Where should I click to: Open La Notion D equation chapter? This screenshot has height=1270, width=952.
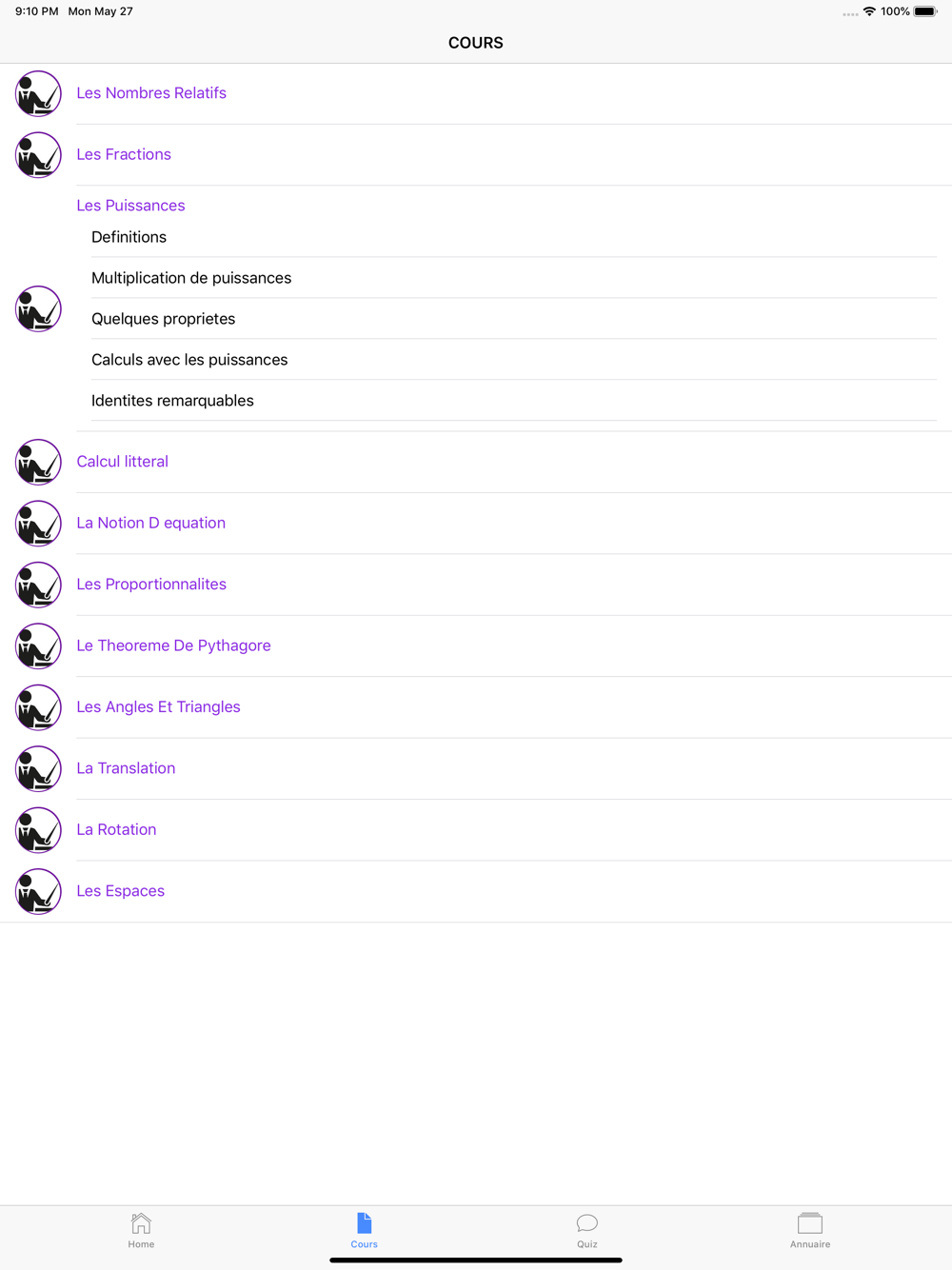[150, 523]
